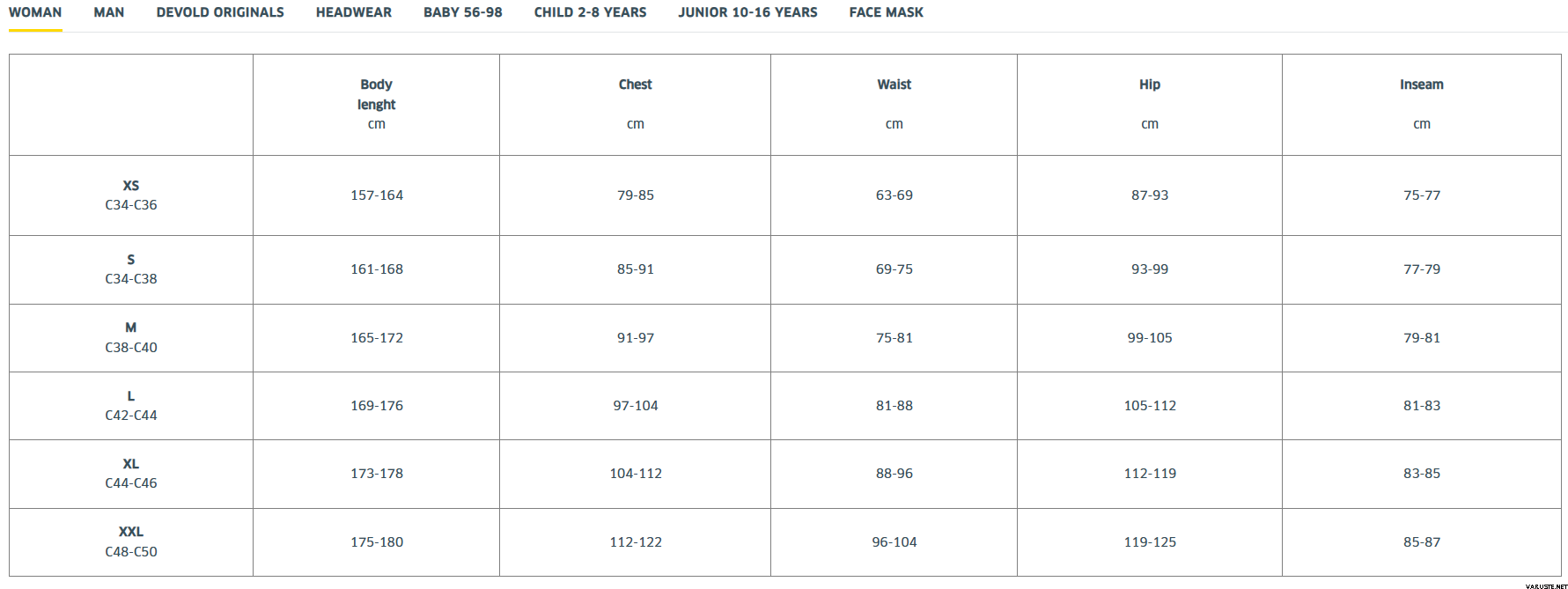Click the Chest column header
This screenshot has width=1568, height=589.
635,85
